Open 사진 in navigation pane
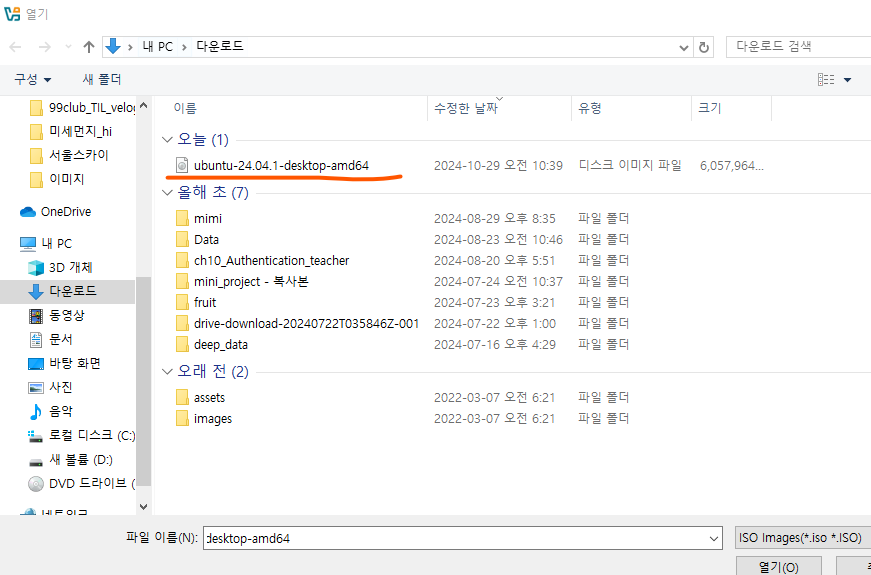The height and width of the screenshot is (575, 871). (x=51, y=387)
